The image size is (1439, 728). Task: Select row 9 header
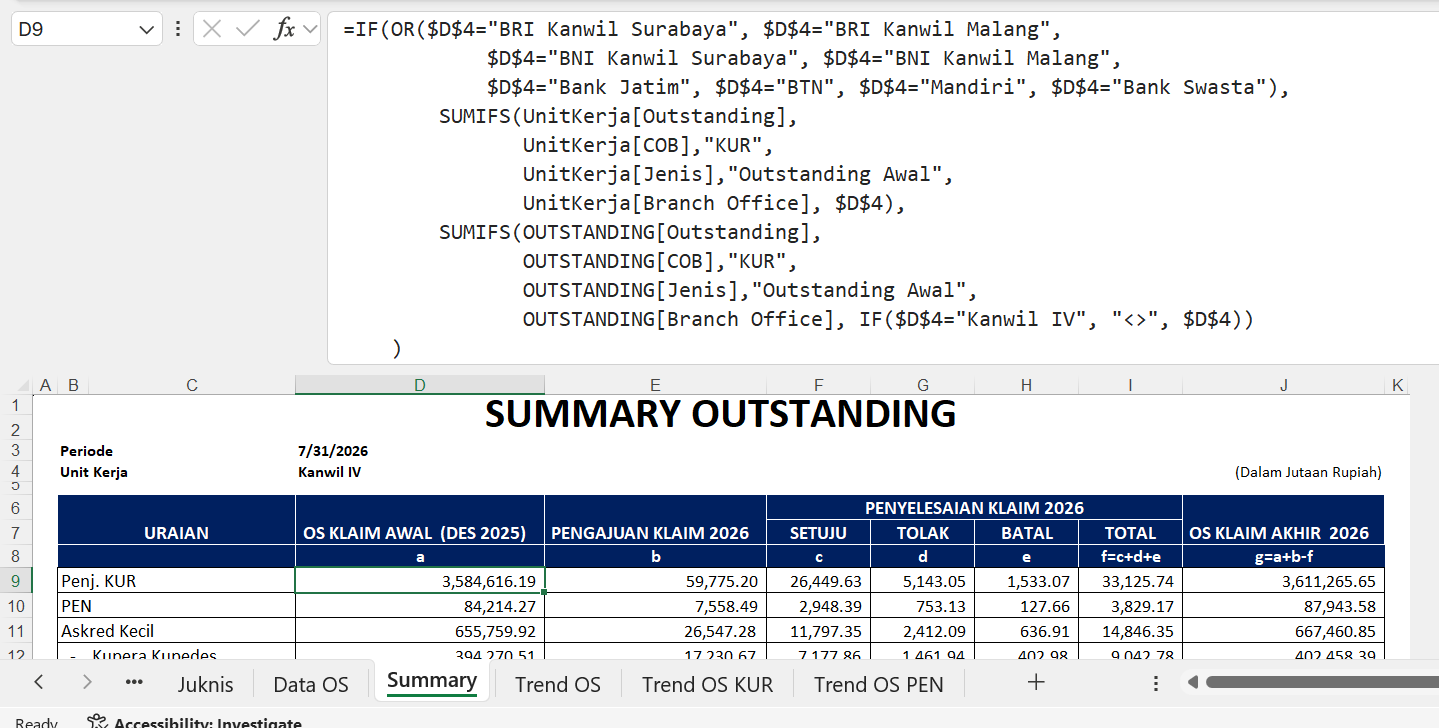tap(16, 580)
